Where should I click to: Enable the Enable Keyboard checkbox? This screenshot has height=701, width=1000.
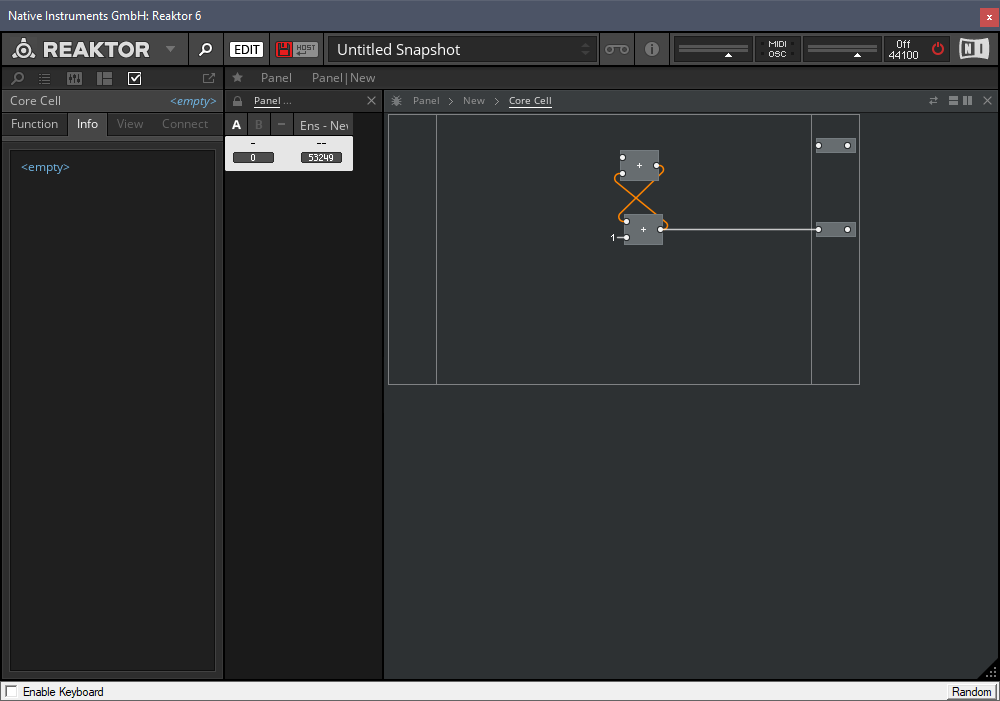pos(11,691)
